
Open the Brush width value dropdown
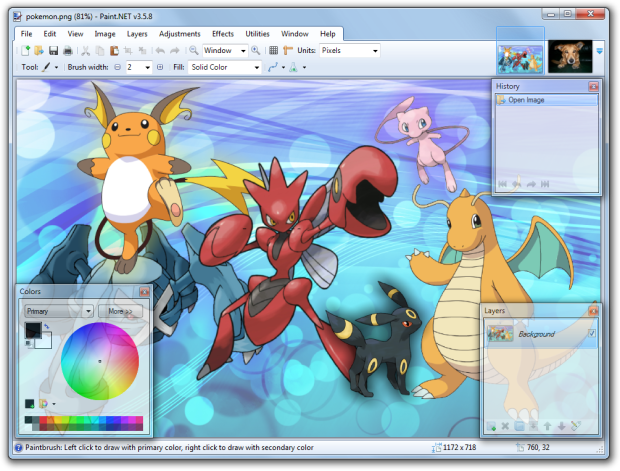coord(139,67)
